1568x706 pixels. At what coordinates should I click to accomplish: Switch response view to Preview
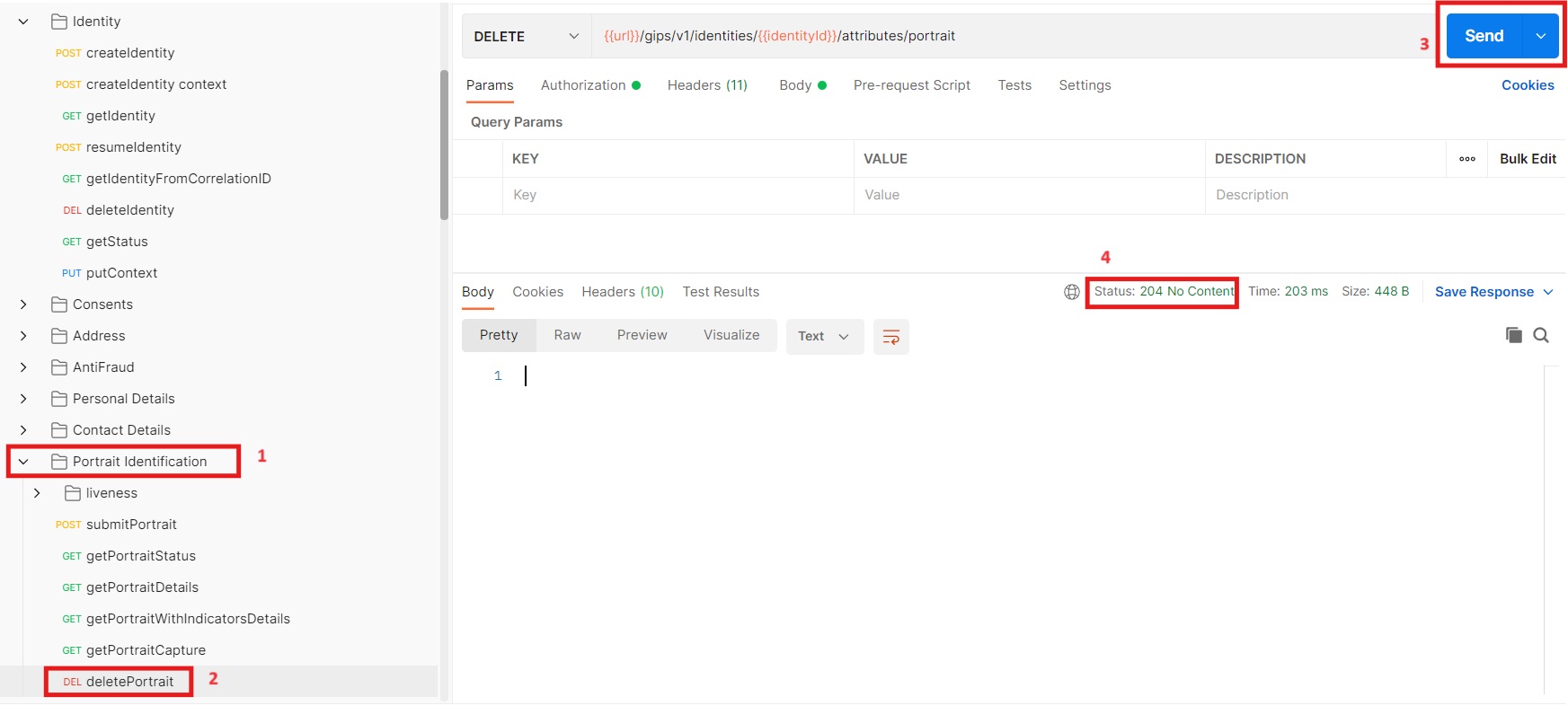[642, 335]
